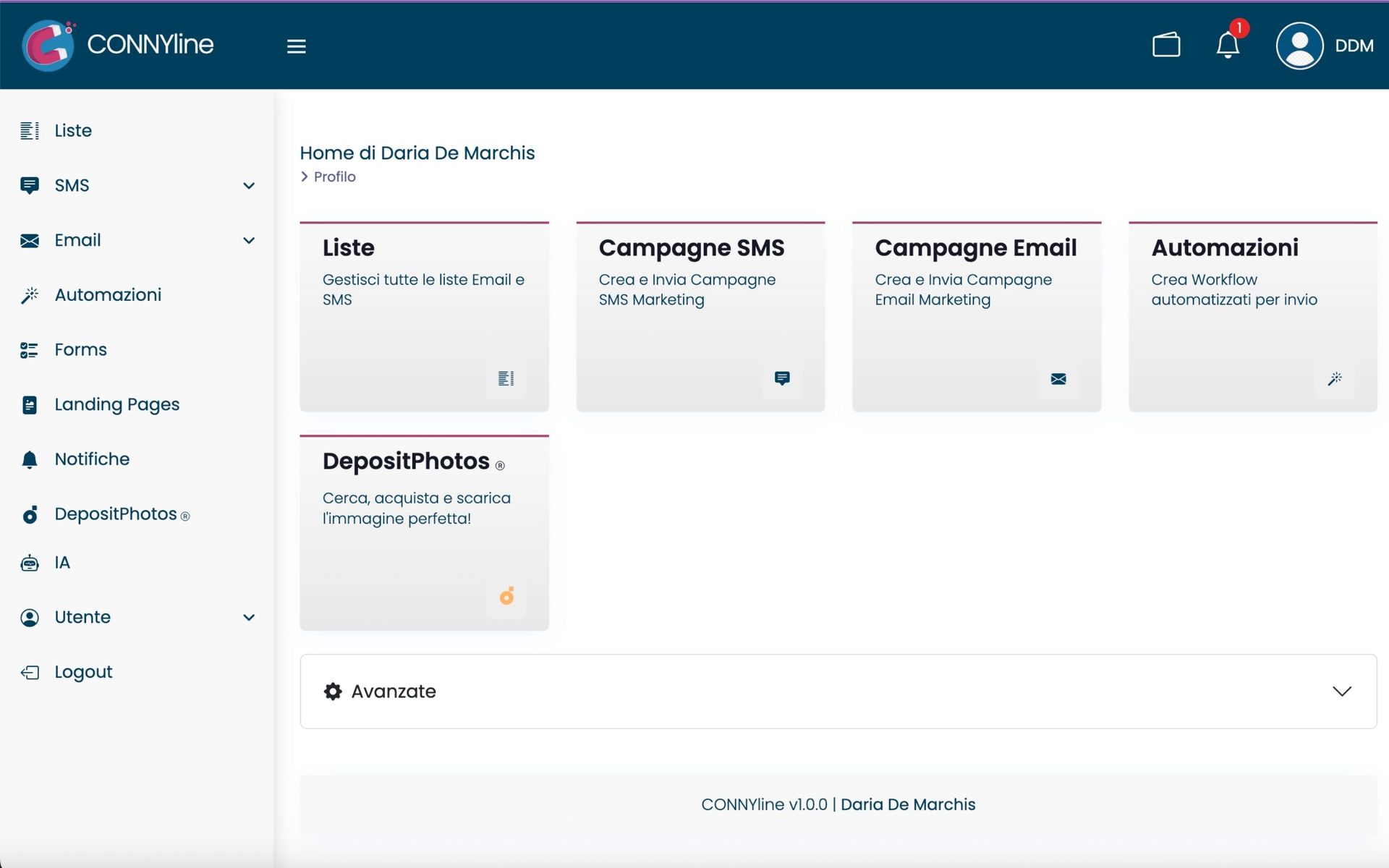Image resolution: width=1389 pixels, height=868 pixels.
Task: Open Forms in sidebar
Action: (80, 349)
